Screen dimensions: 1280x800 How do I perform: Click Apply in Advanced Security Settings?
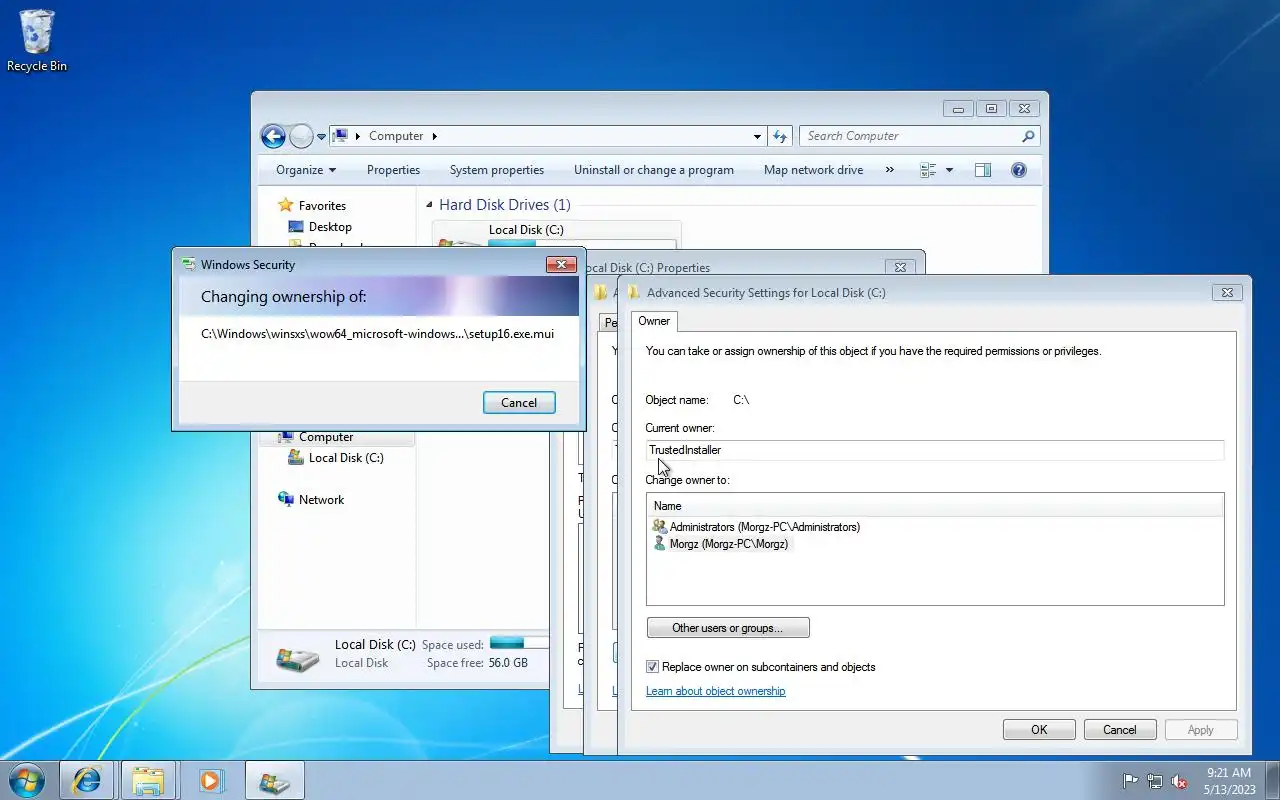(1201, 730)
